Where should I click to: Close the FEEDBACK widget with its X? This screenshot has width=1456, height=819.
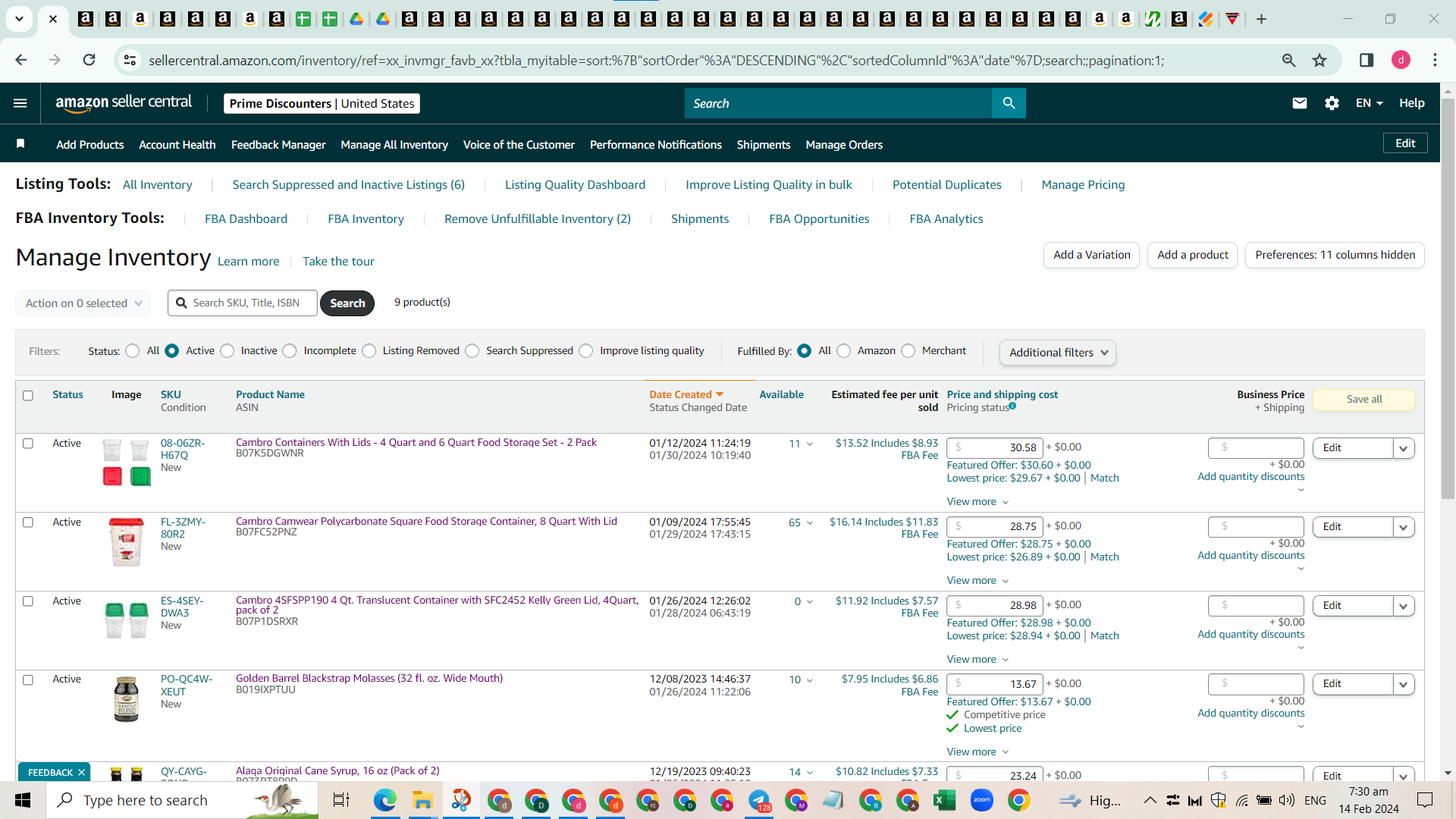[81, 773]
